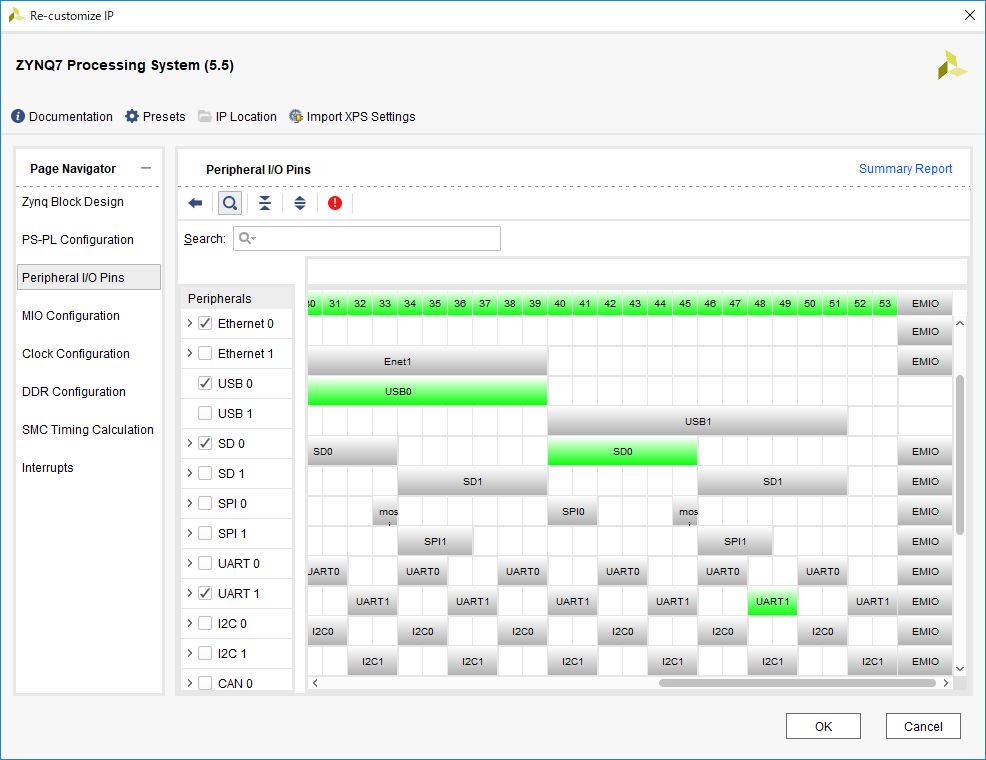Image resolution: width=986 pixels, height=760 pixels.
Task: Click the back arrow toolbar icon
Action: 196,203
